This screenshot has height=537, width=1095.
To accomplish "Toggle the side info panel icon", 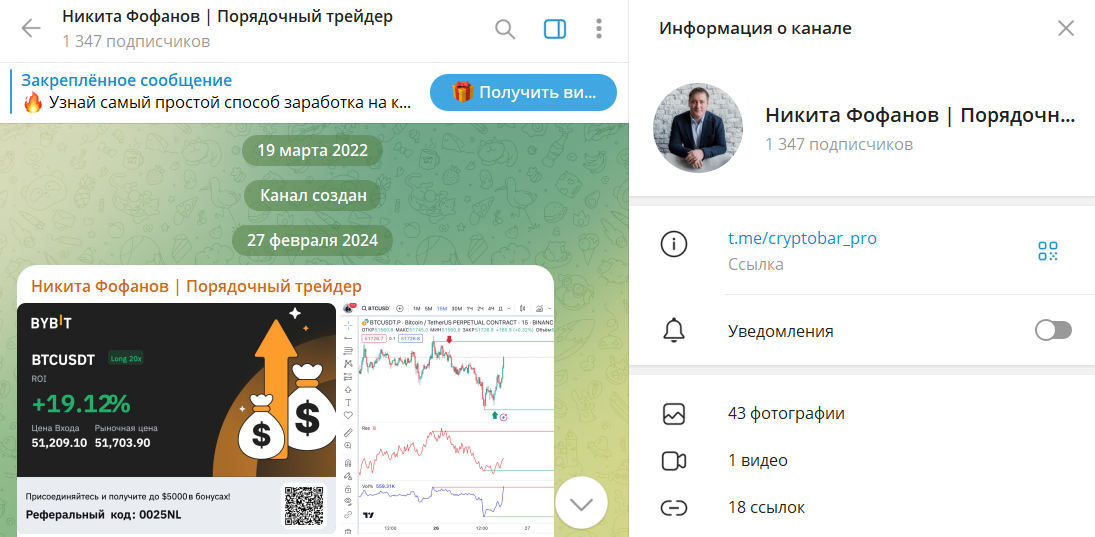I will [554, 29].
